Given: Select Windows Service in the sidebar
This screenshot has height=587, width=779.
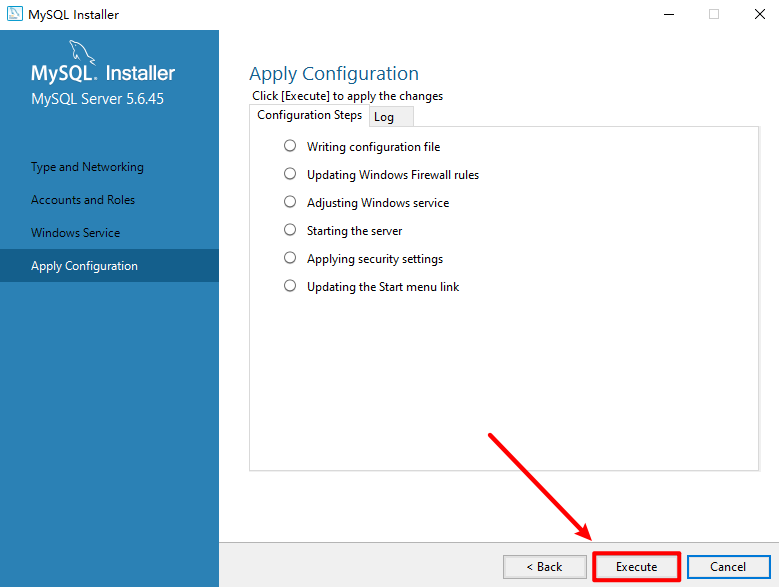Looking at the screenshot, I should (75, 233).
